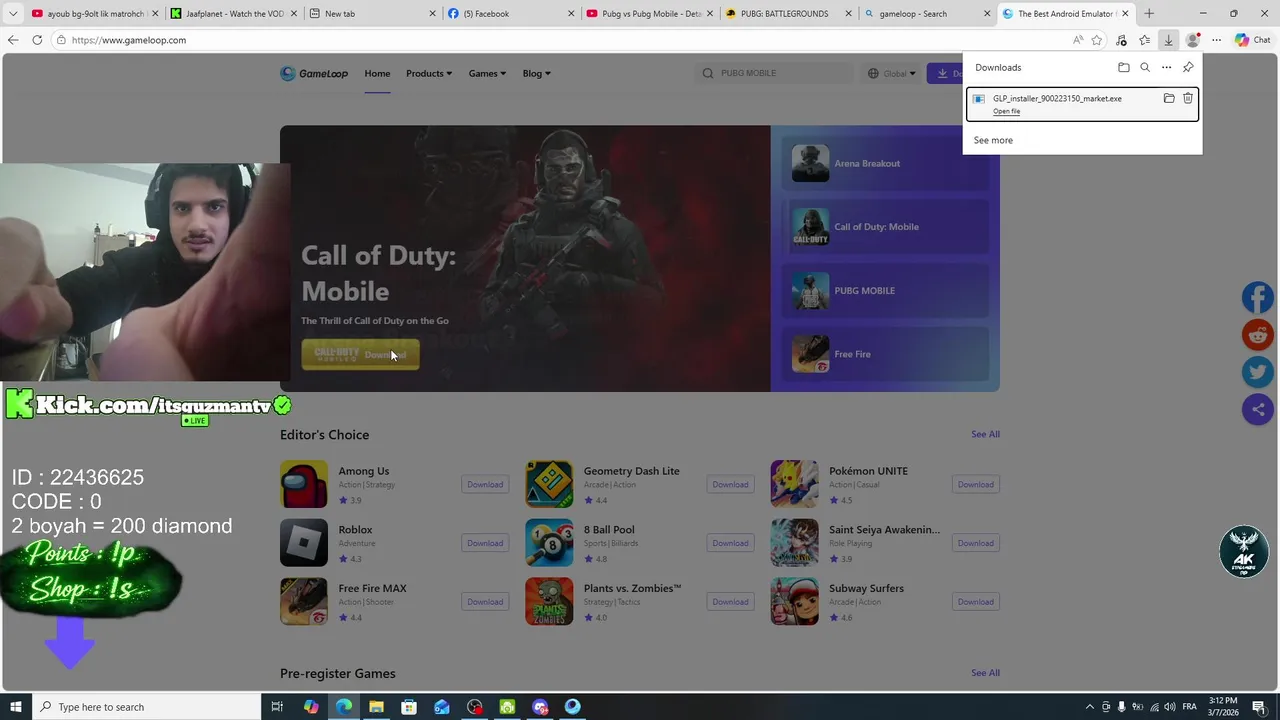This screenshot has height=720, width=1280.
Task: Open the Global region dropdown
Action: 893,73
